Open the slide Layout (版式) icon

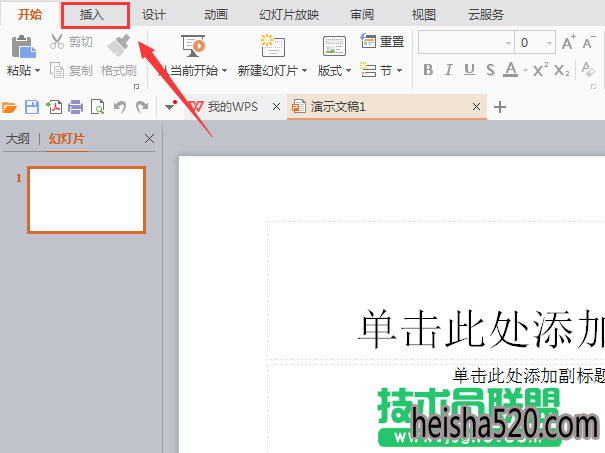pyautogui.click(x=334, y=46)
